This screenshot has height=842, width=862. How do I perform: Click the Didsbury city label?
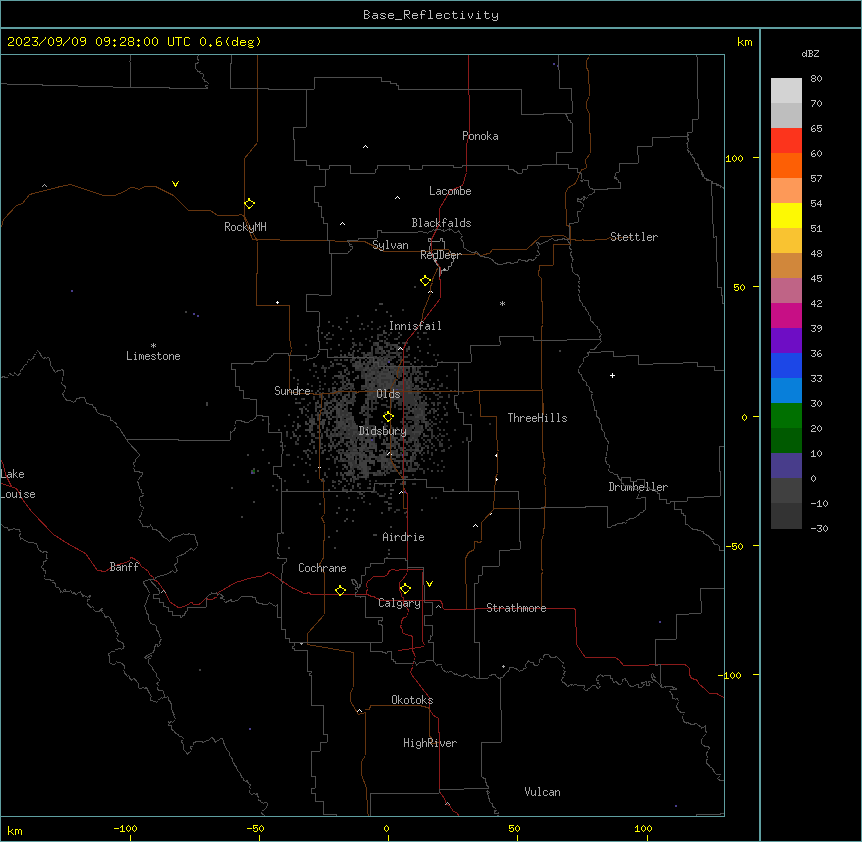(x=383, y=431)
